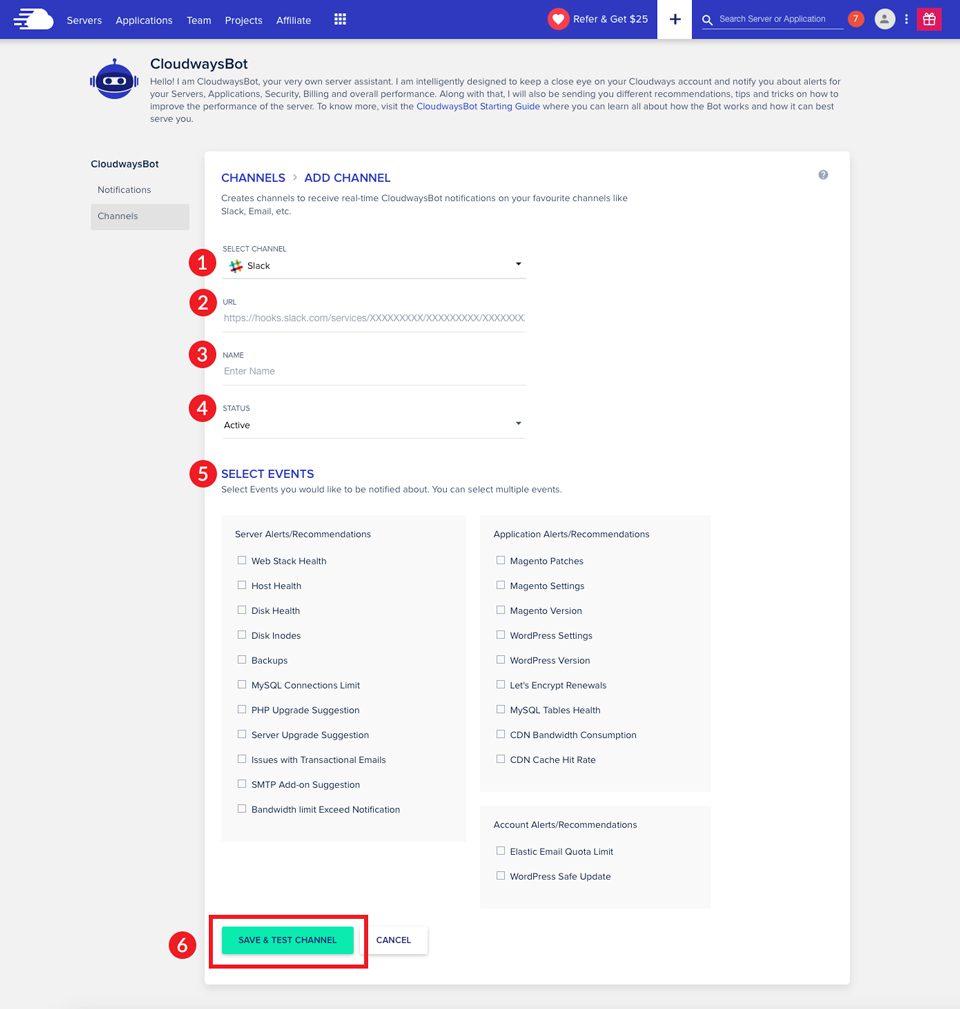Click Refer & Get $25 link
960x1009 pixels.
pyautogui.click(x=610, y=19)
